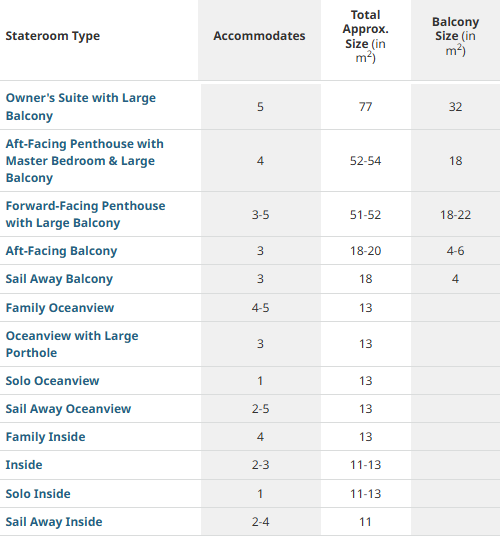Click the Accommodates column header
Image resolution: width=500 pixels, height=537 pixels.
click(x=259, y=36)
